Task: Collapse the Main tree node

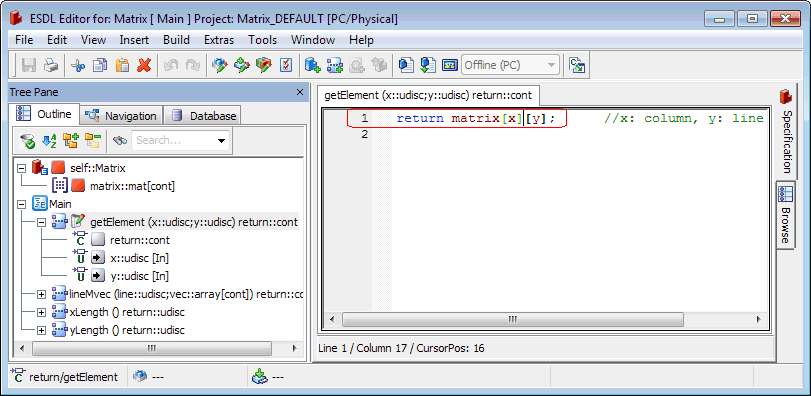Action: [21, 204]
